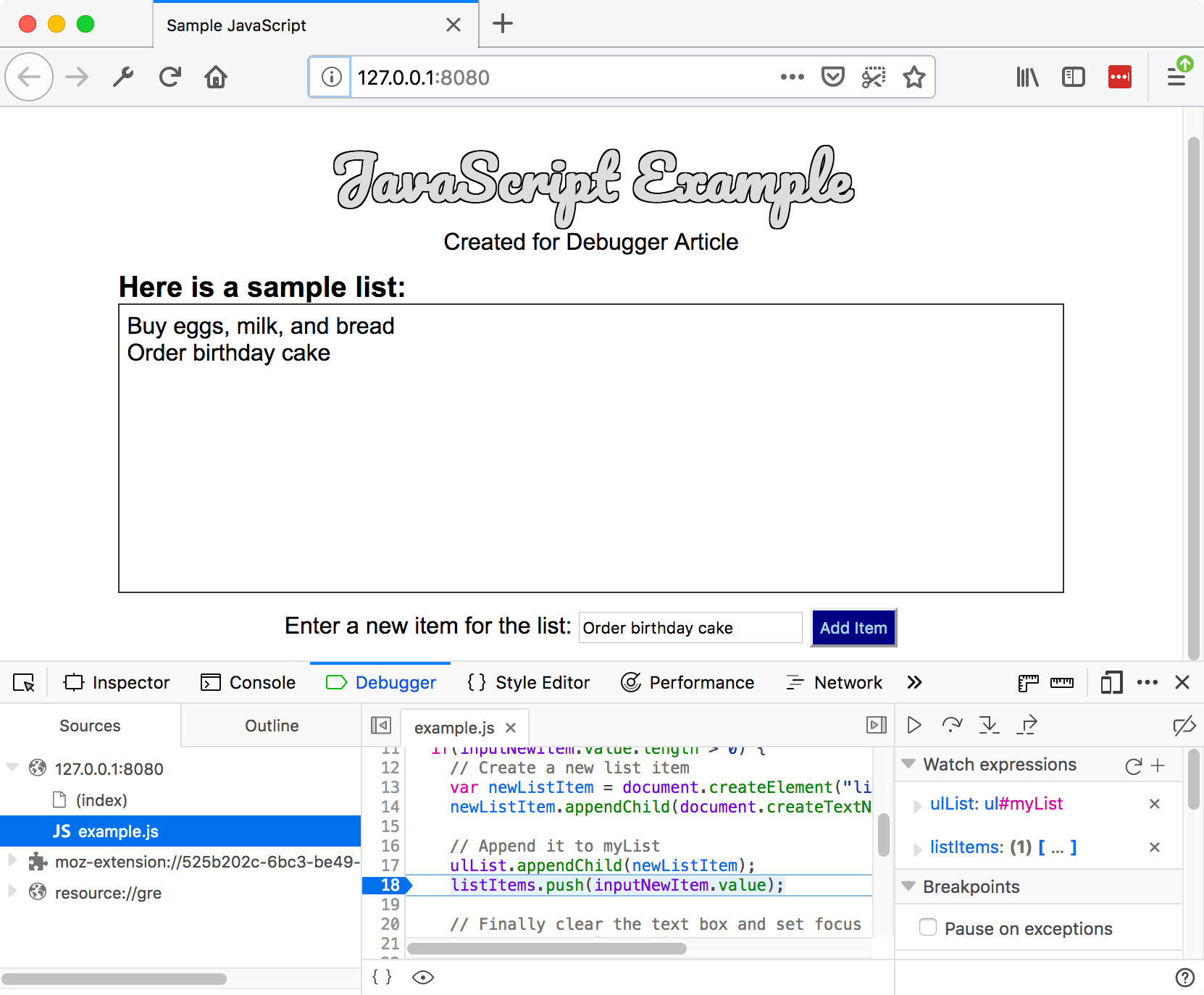Step over the current line
Screen dimensions: 1204x995
952,725
